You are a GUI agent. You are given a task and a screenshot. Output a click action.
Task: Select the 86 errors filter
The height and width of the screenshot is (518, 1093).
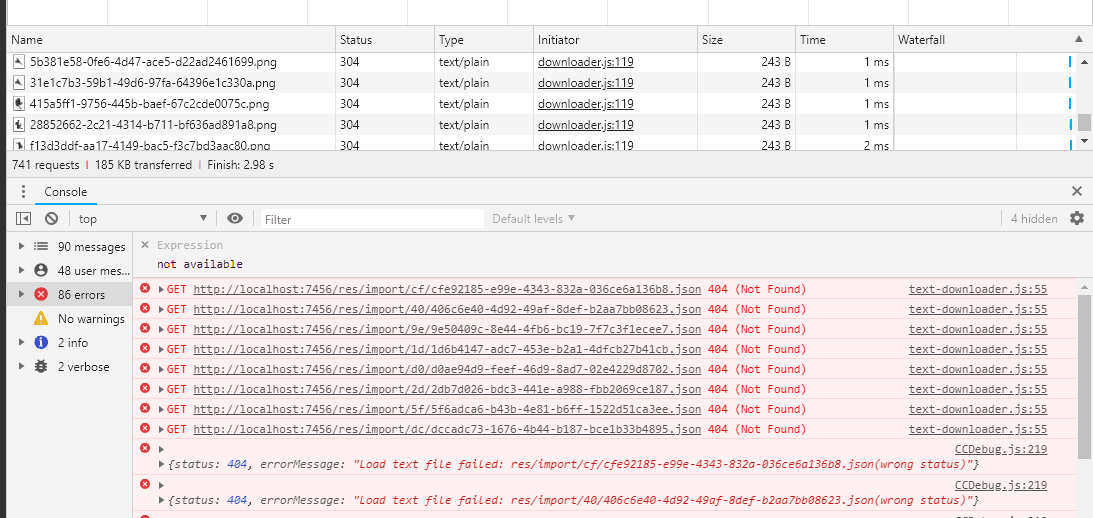[x=80, y=295]
